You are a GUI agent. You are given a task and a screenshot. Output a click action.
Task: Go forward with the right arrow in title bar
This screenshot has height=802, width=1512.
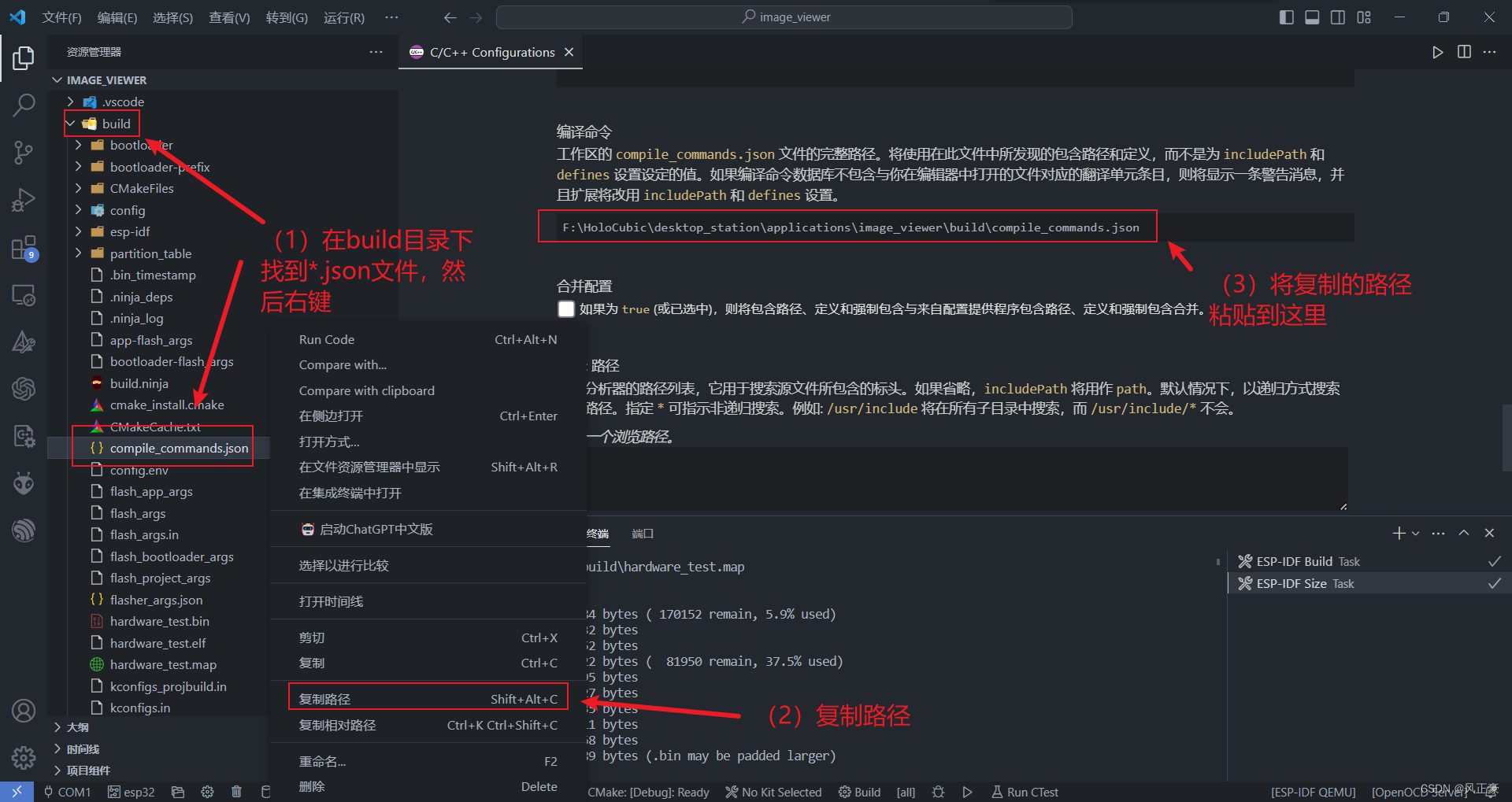tap(476, 17)
